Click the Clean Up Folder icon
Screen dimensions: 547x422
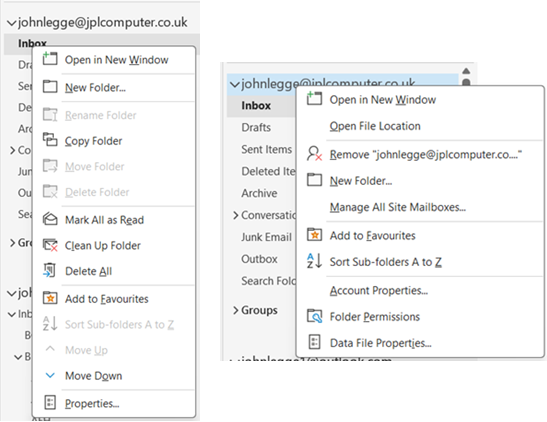(x=50, y=245)
